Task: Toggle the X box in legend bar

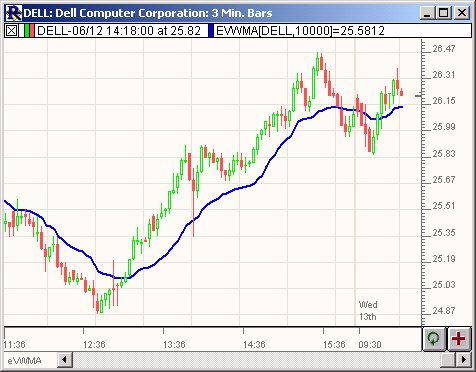Action: point(12,31)
